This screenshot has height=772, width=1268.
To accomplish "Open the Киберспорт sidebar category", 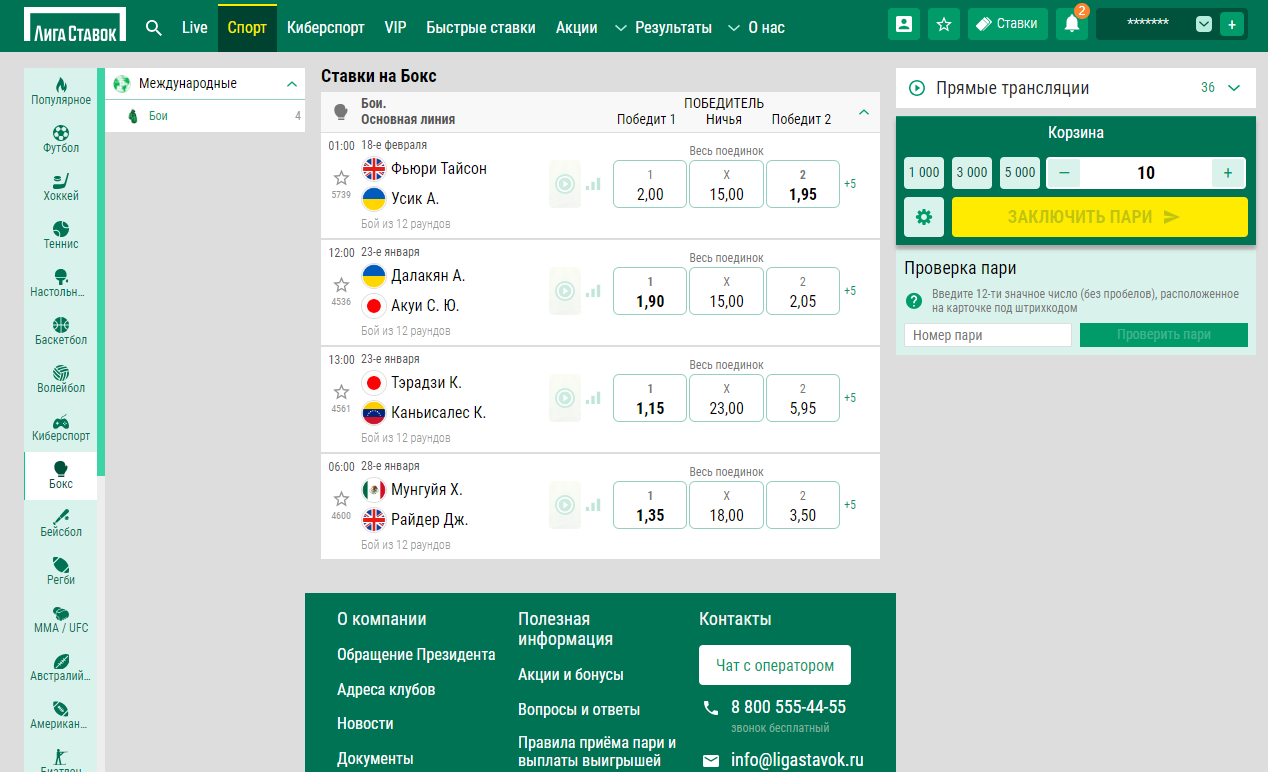I will click(61, 428).
